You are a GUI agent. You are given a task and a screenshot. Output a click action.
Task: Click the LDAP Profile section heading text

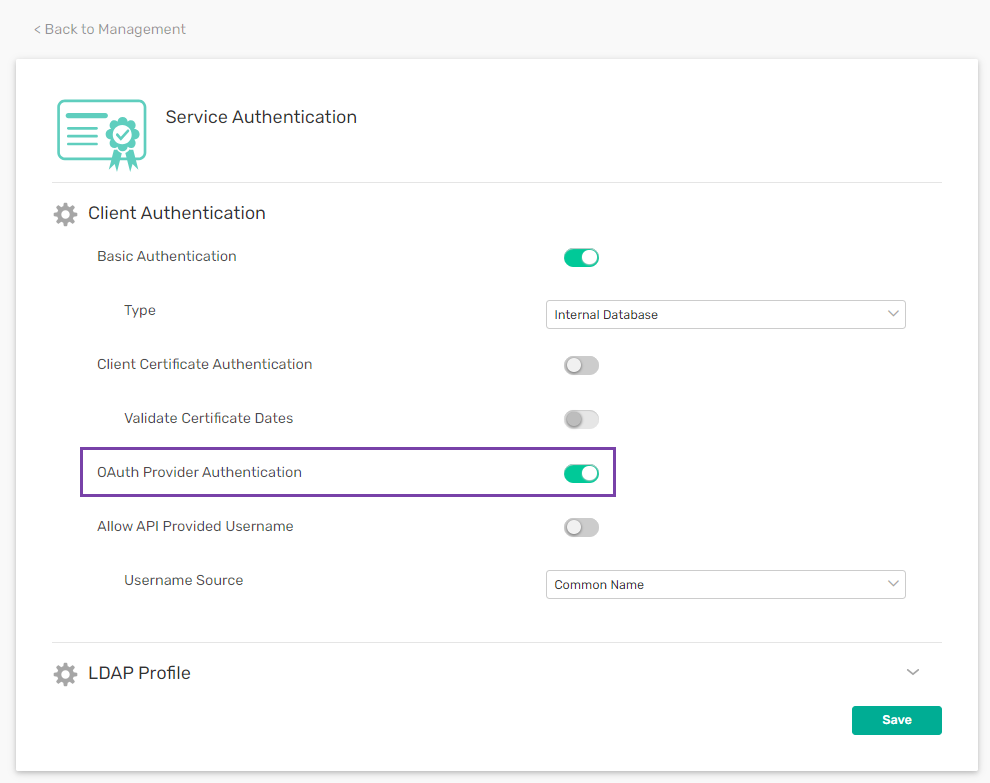coord(139,674)
